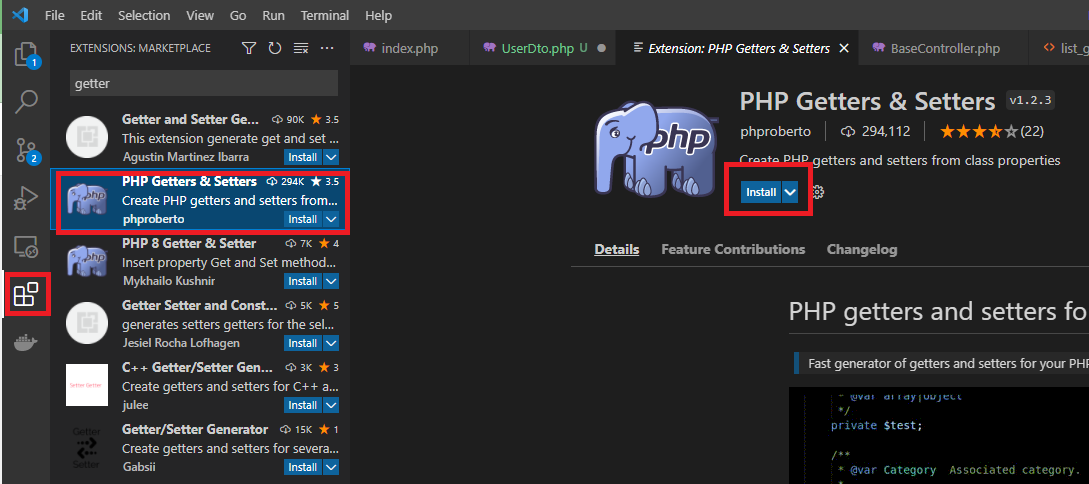1089x484 pixels.
Task: Install C++ Getter/Setter Generator extension
Action: (303, 405)
